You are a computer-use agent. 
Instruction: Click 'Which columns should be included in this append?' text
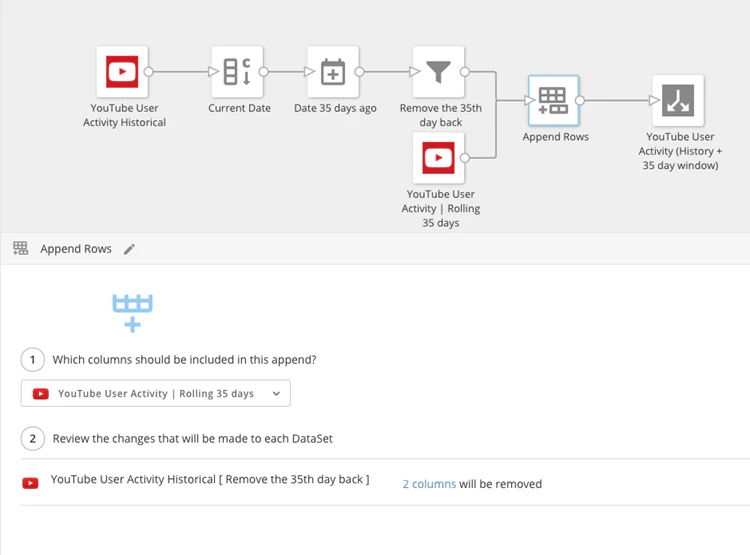184,360
